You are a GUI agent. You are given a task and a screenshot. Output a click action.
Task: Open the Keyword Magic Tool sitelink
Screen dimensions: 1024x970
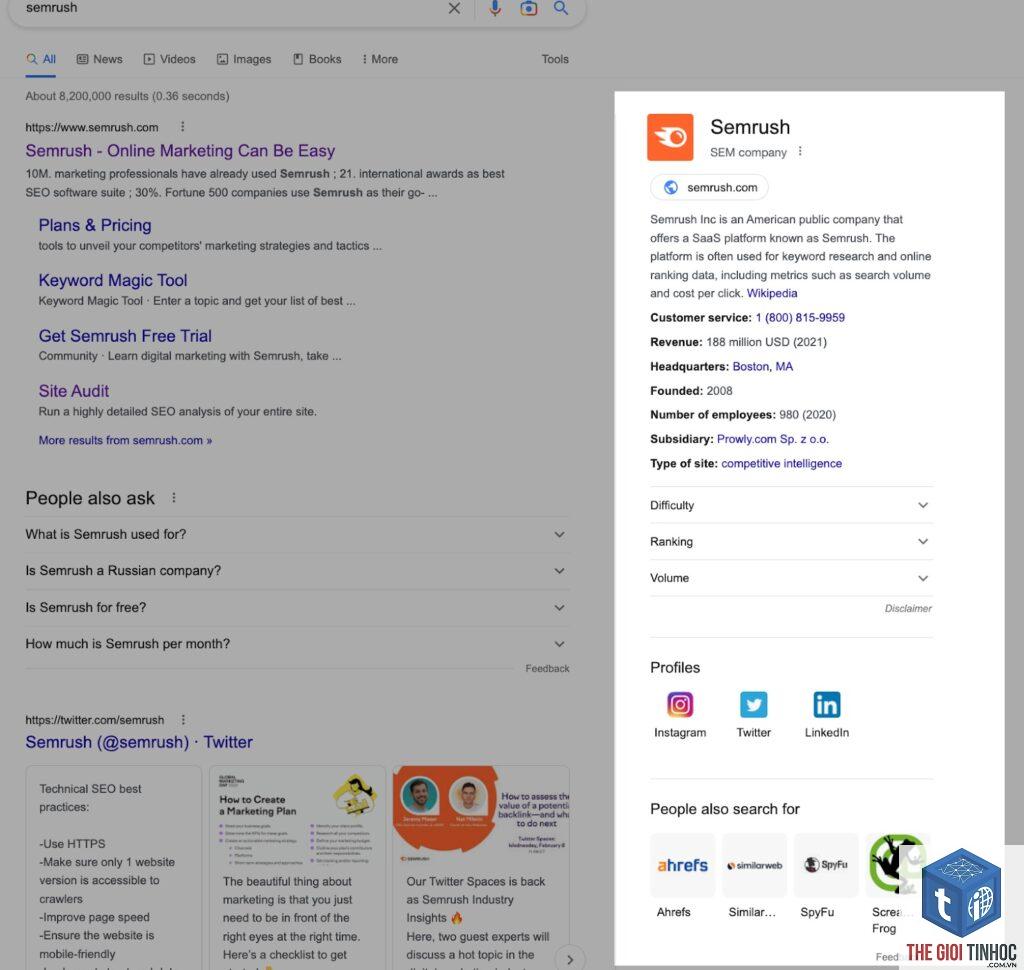click(x=113, y=280)
